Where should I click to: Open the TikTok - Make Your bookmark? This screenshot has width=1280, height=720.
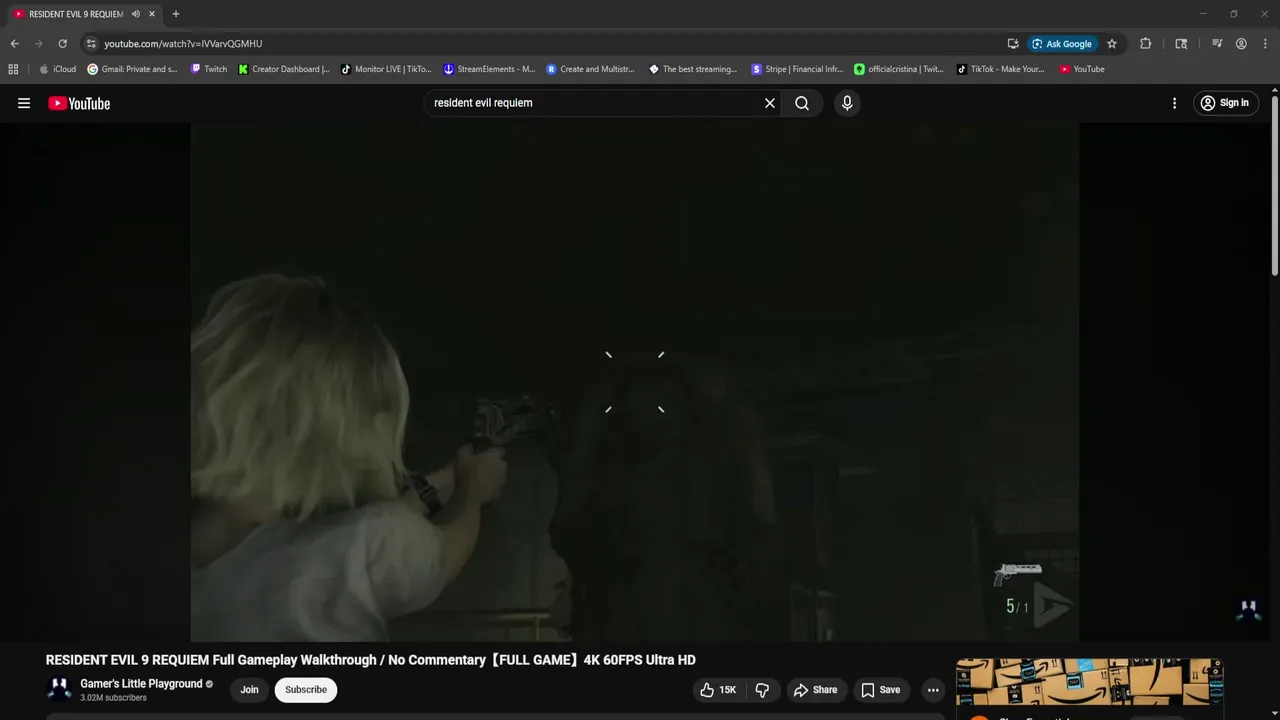pos(1001,69)
